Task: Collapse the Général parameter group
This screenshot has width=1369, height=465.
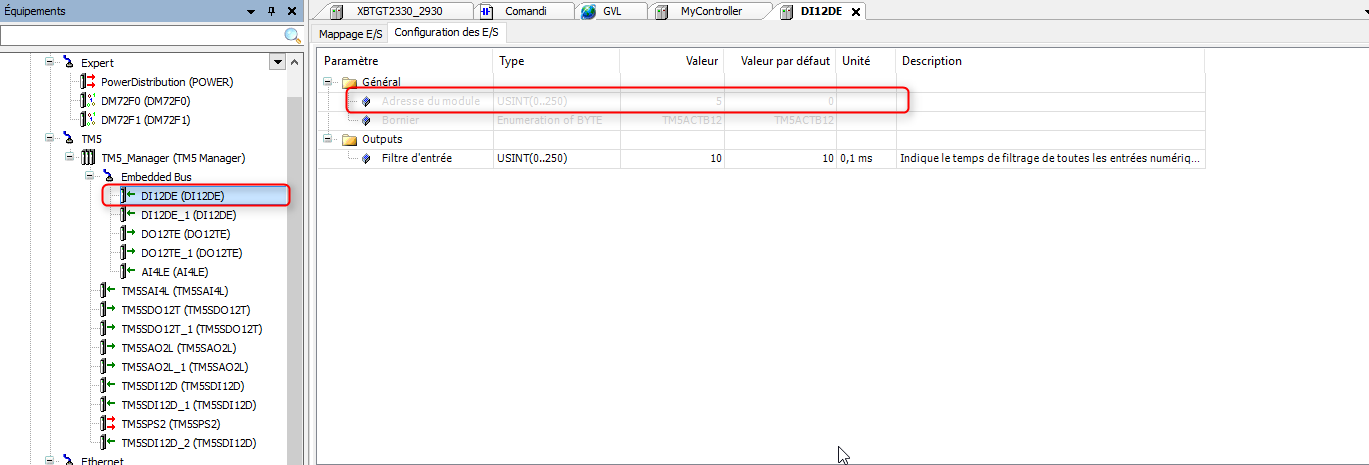Action: [327, 82]
